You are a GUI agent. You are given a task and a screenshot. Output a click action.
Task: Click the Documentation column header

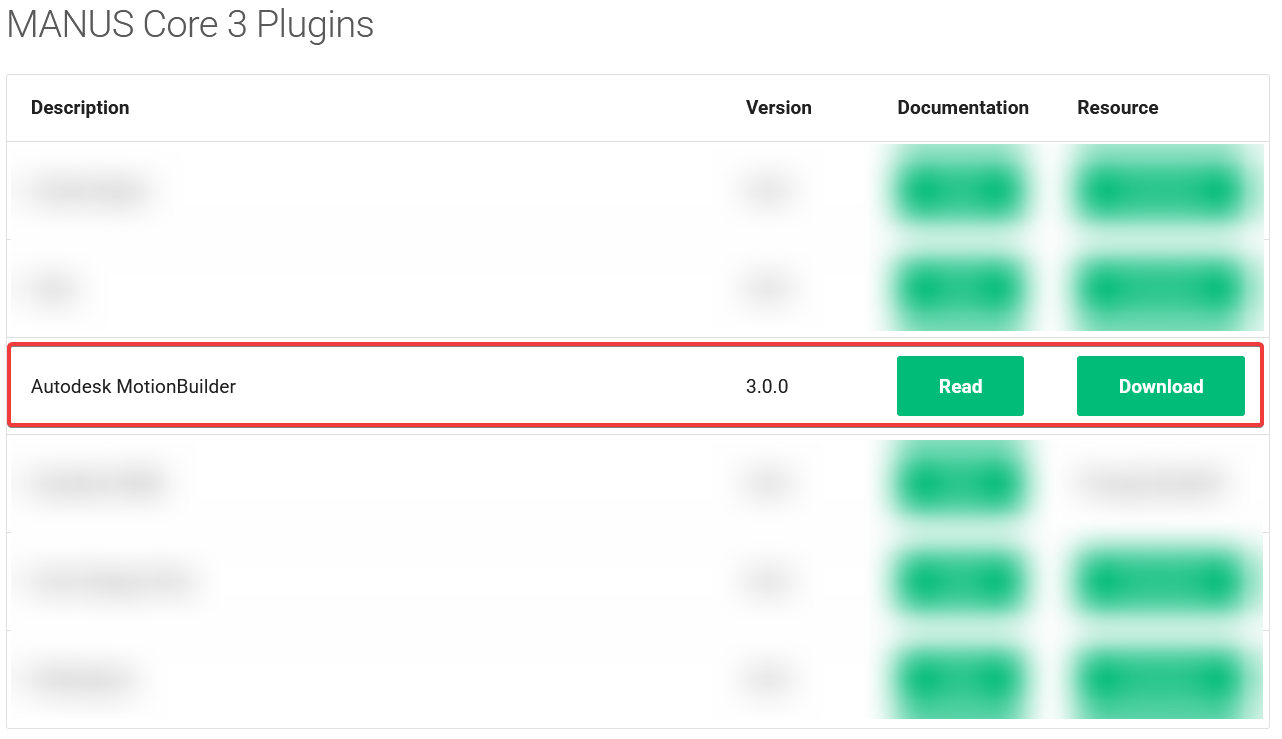click(962, 108)
